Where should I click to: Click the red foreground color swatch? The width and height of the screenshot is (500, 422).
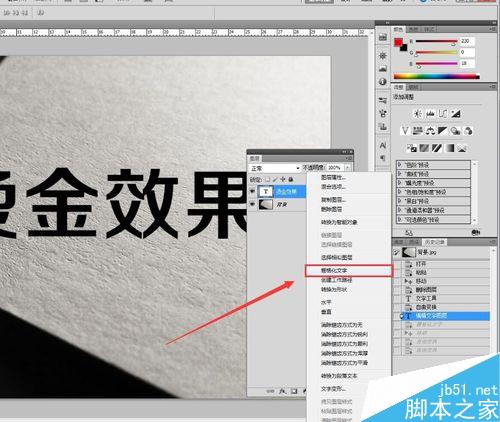click(x=398, y=42)
